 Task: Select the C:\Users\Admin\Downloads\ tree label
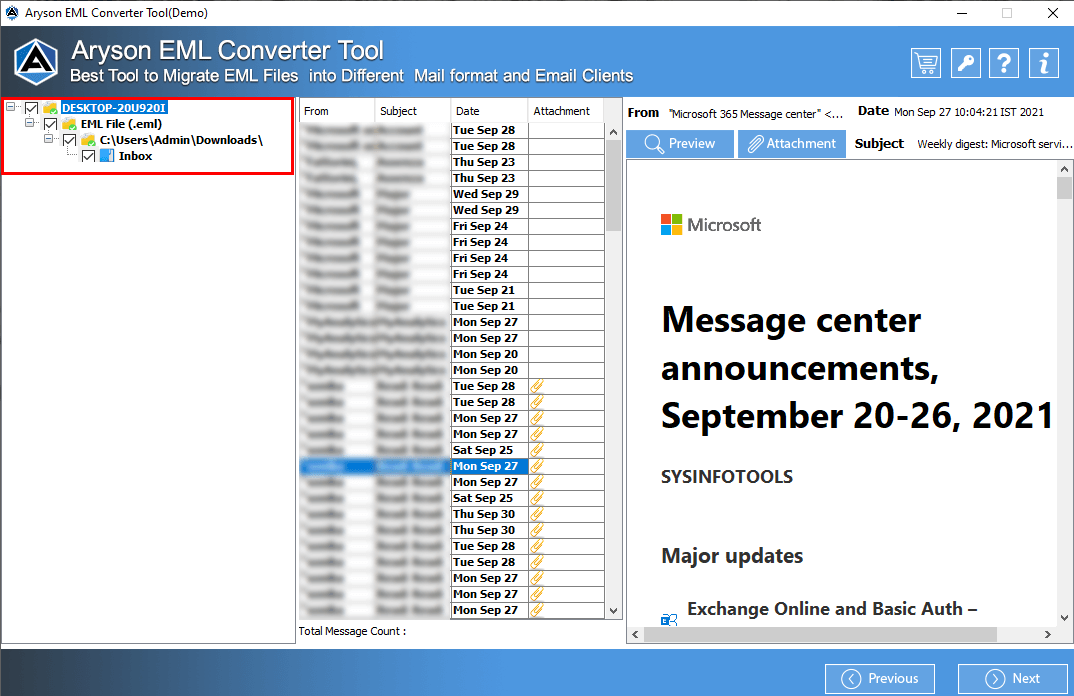point(182,140)
